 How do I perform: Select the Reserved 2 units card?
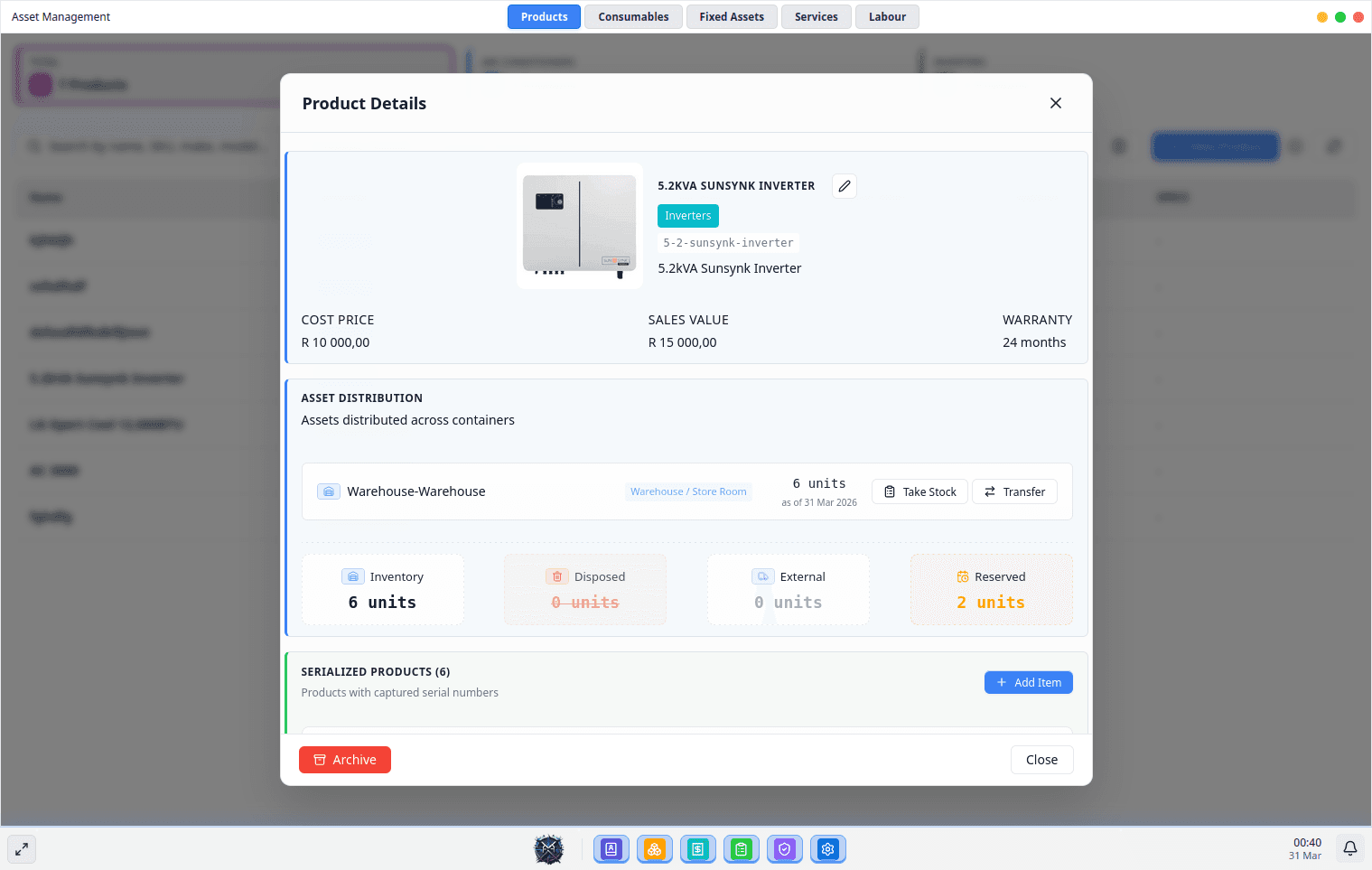992,590
